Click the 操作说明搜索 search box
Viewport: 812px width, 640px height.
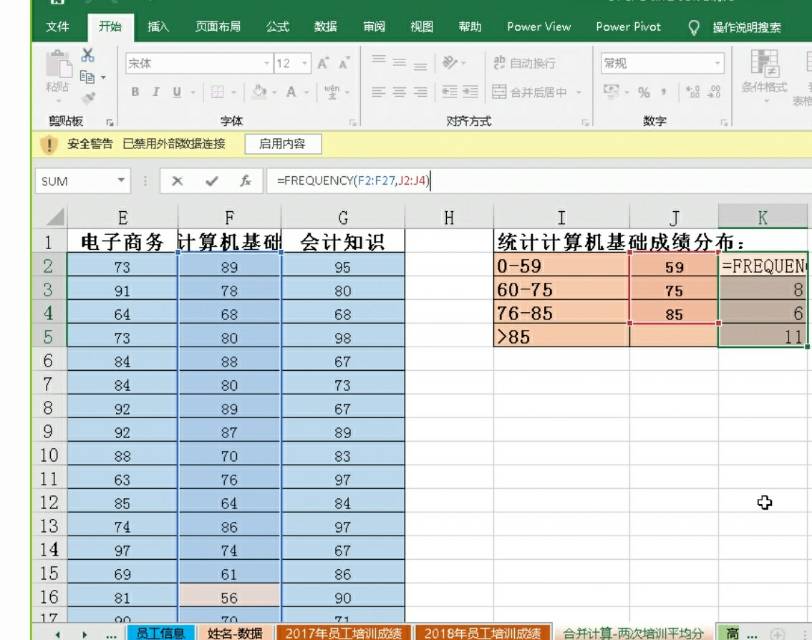point(746,27)
